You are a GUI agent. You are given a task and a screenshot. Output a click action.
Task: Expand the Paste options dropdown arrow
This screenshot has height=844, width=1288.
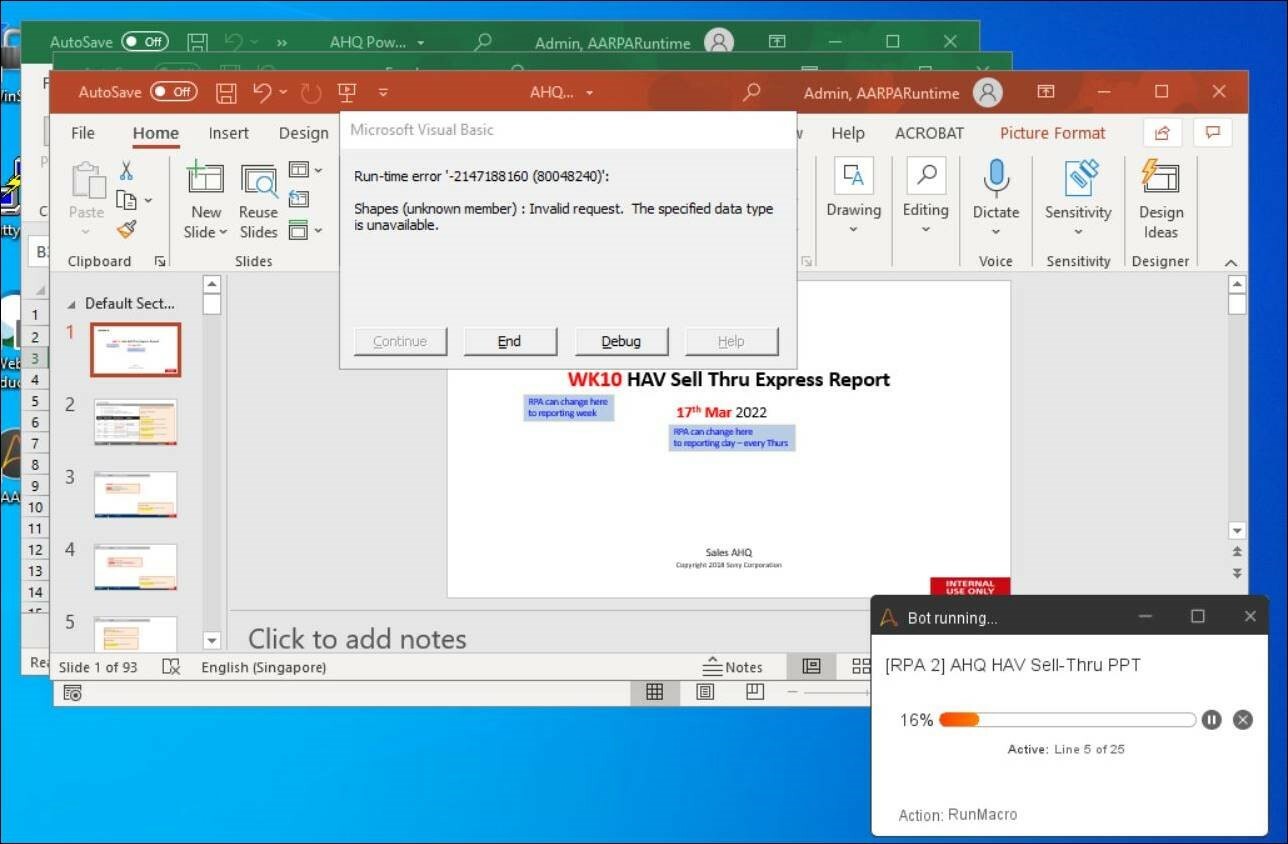86,233
